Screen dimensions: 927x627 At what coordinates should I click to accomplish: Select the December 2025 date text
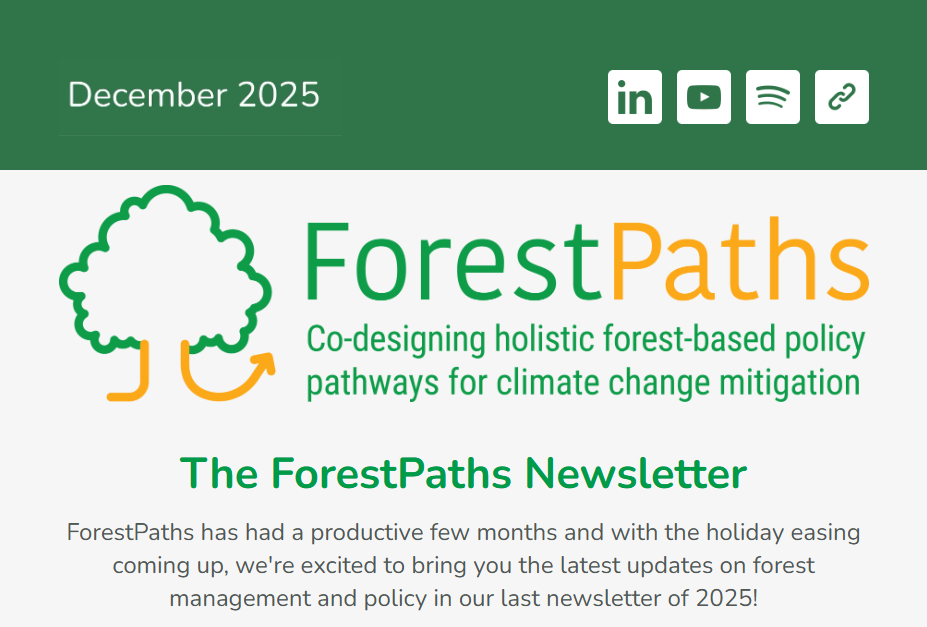[194, 96]
